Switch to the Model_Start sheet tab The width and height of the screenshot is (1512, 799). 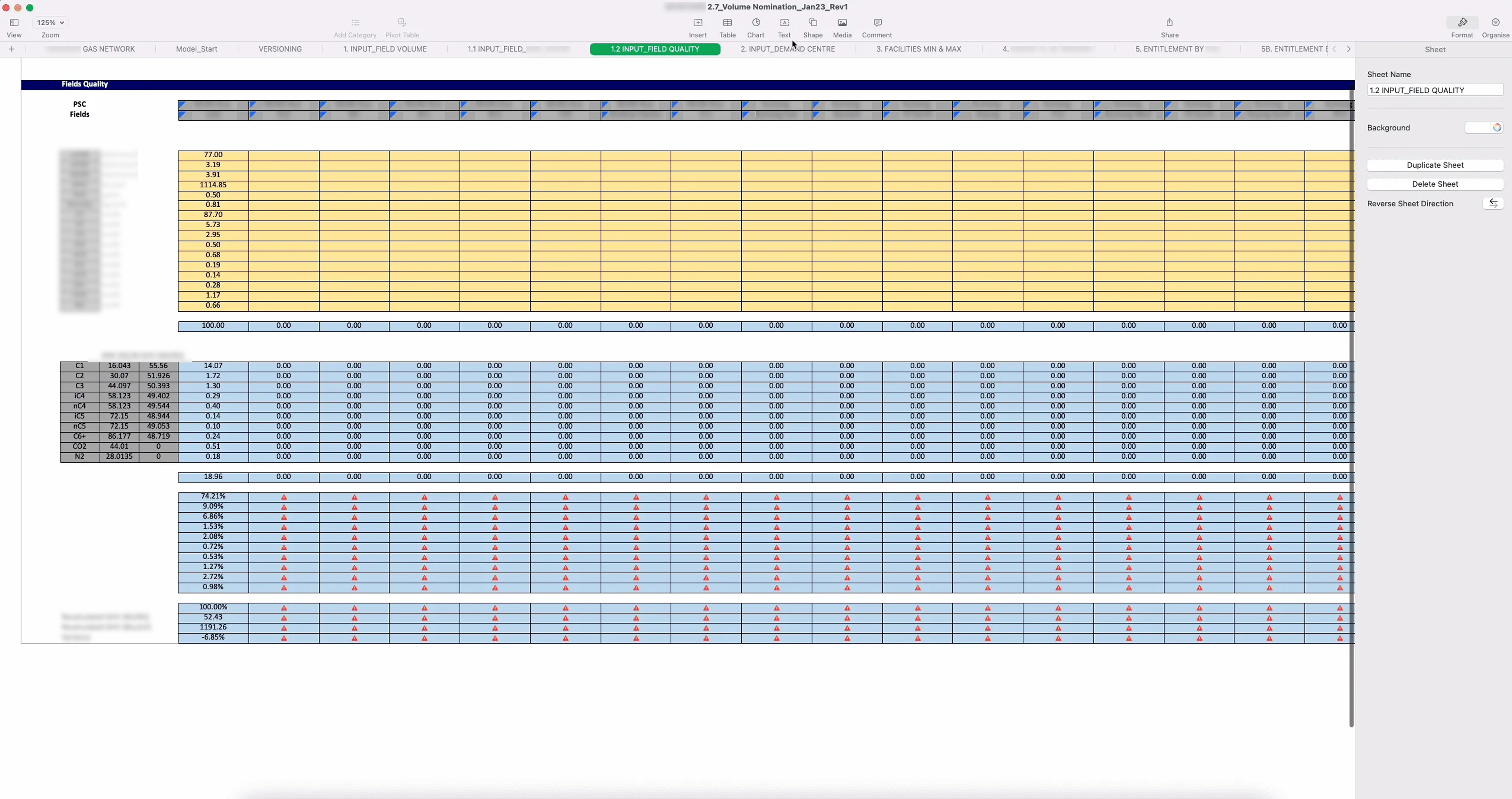tap(197, 49)
